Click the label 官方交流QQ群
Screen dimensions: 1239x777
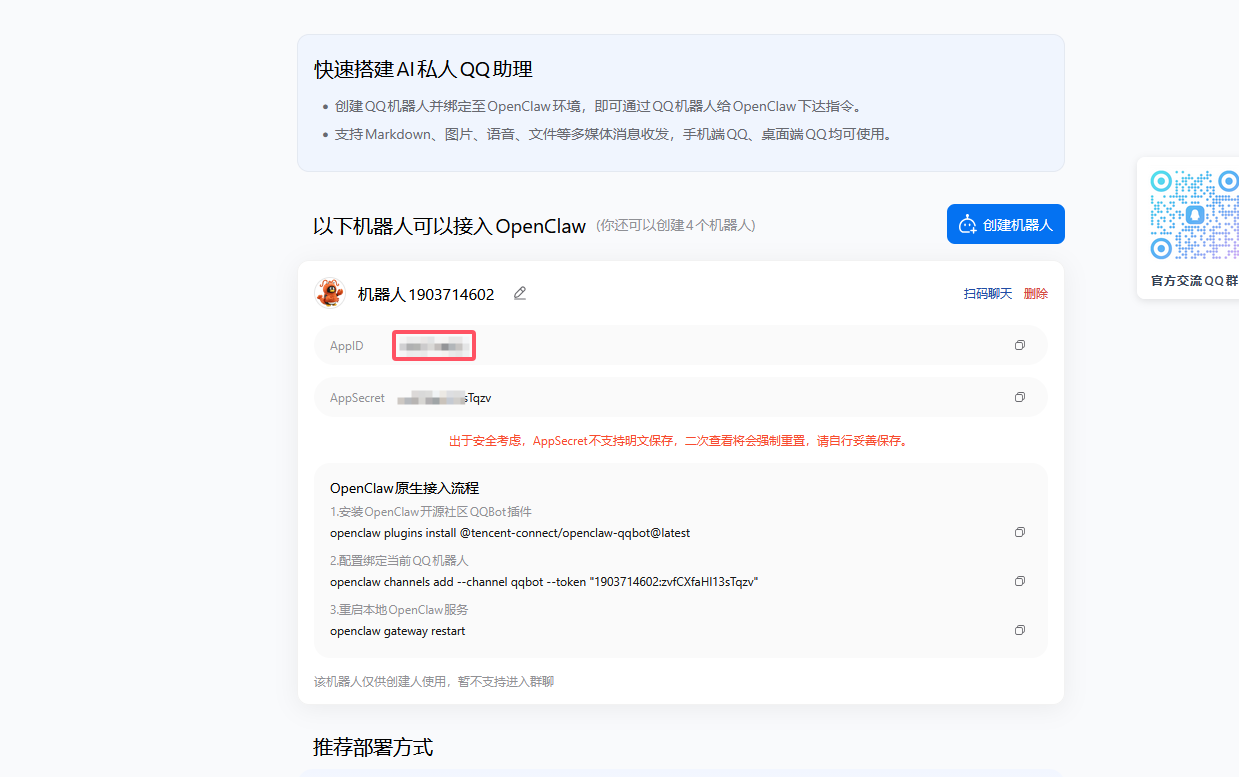pos(1194,281)
